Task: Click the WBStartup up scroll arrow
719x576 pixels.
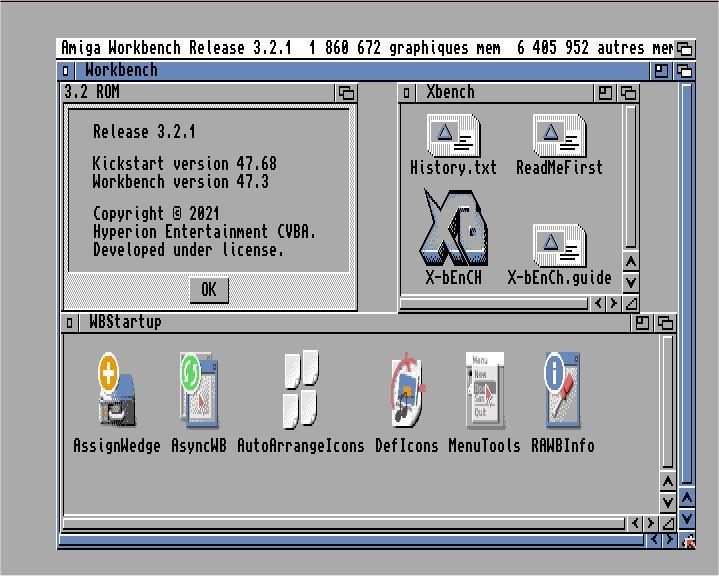Action: (x=668, y=482)
